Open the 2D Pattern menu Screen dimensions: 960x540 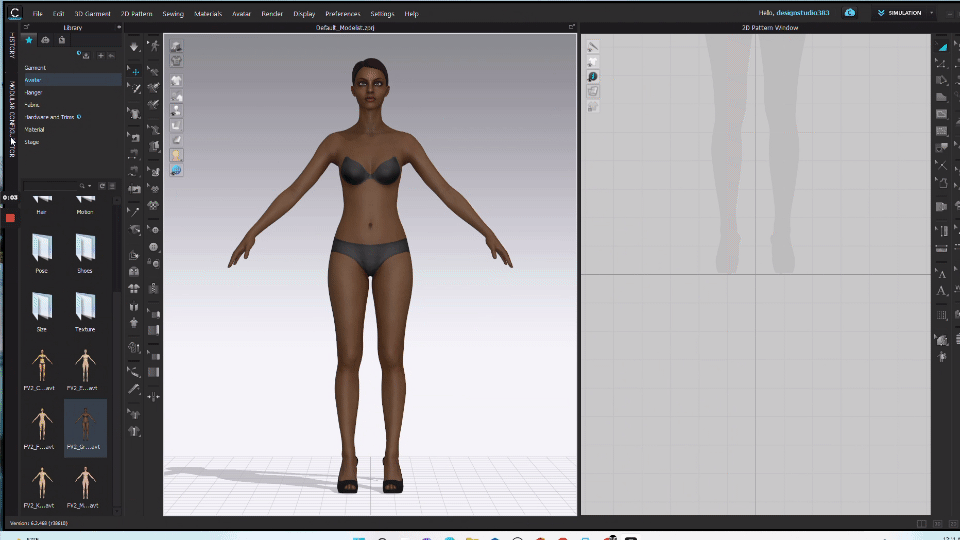point(136,13)
